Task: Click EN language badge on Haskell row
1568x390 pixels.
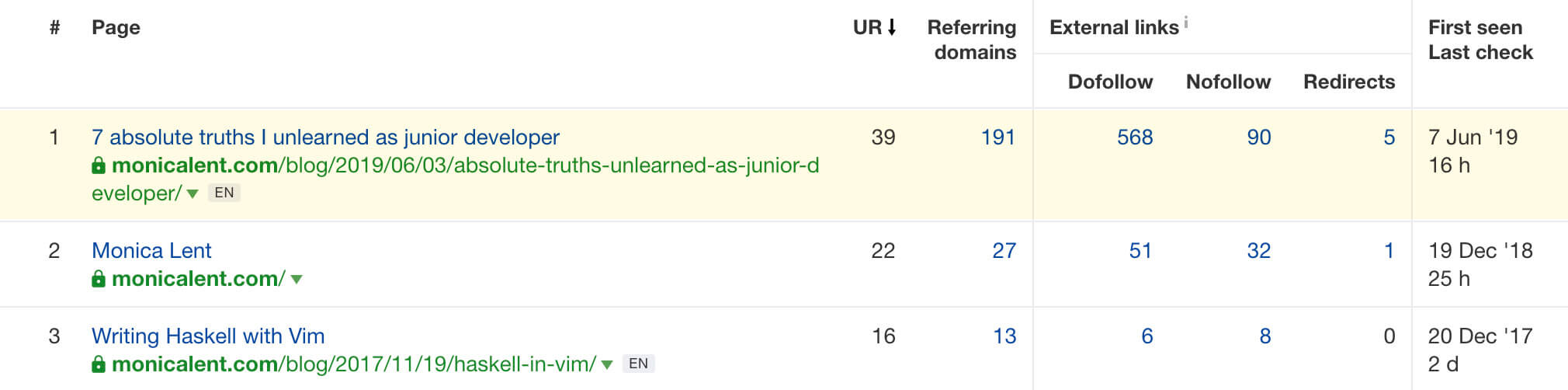Action: pyautogui.click(x=639, y=364)
